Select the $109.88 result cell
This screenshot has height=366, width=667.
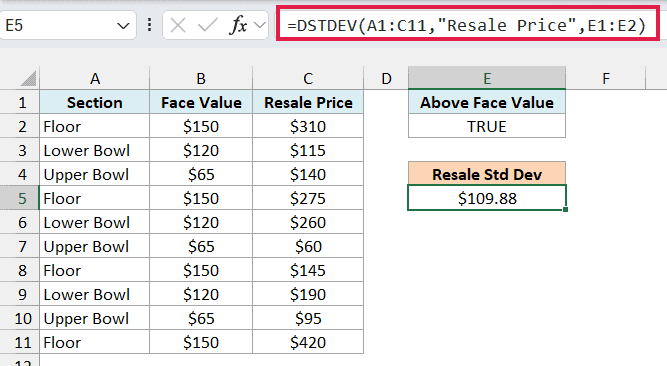click(x=487, y=198)
